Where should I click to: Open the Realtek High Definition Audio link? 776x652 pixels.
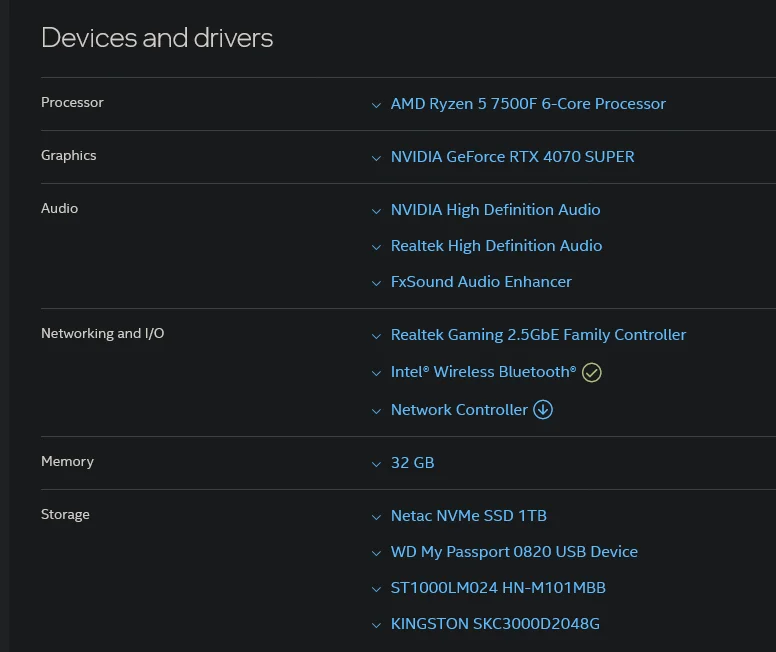pyautogui.click(x=496, y=246)
